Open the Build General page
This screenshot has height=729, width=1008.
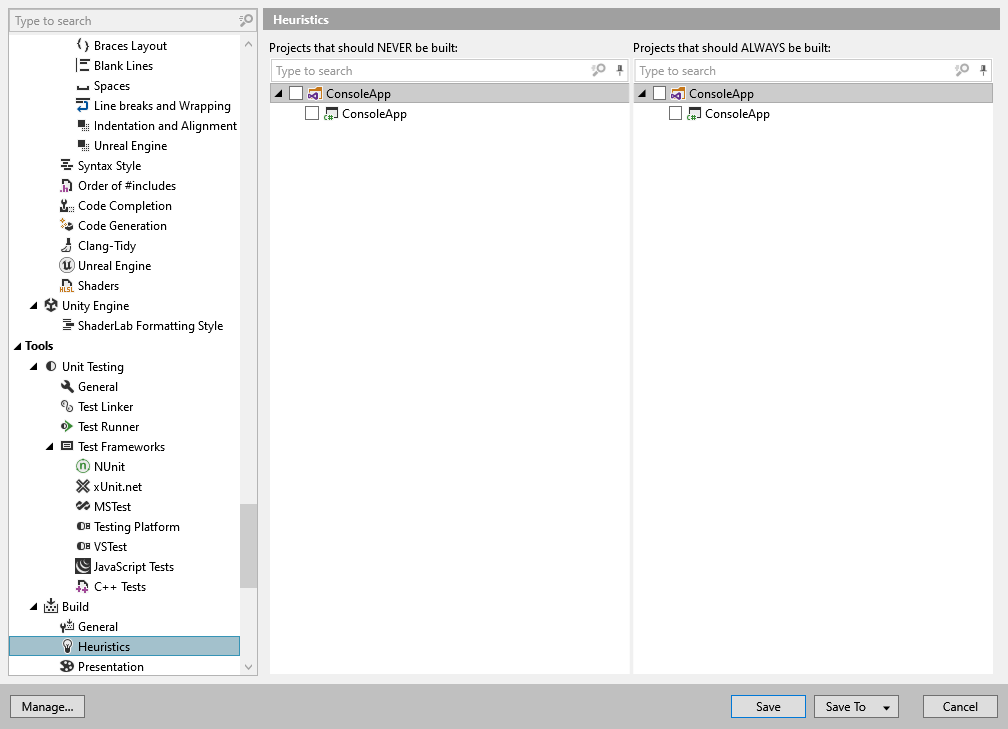(x=98, y=626)
